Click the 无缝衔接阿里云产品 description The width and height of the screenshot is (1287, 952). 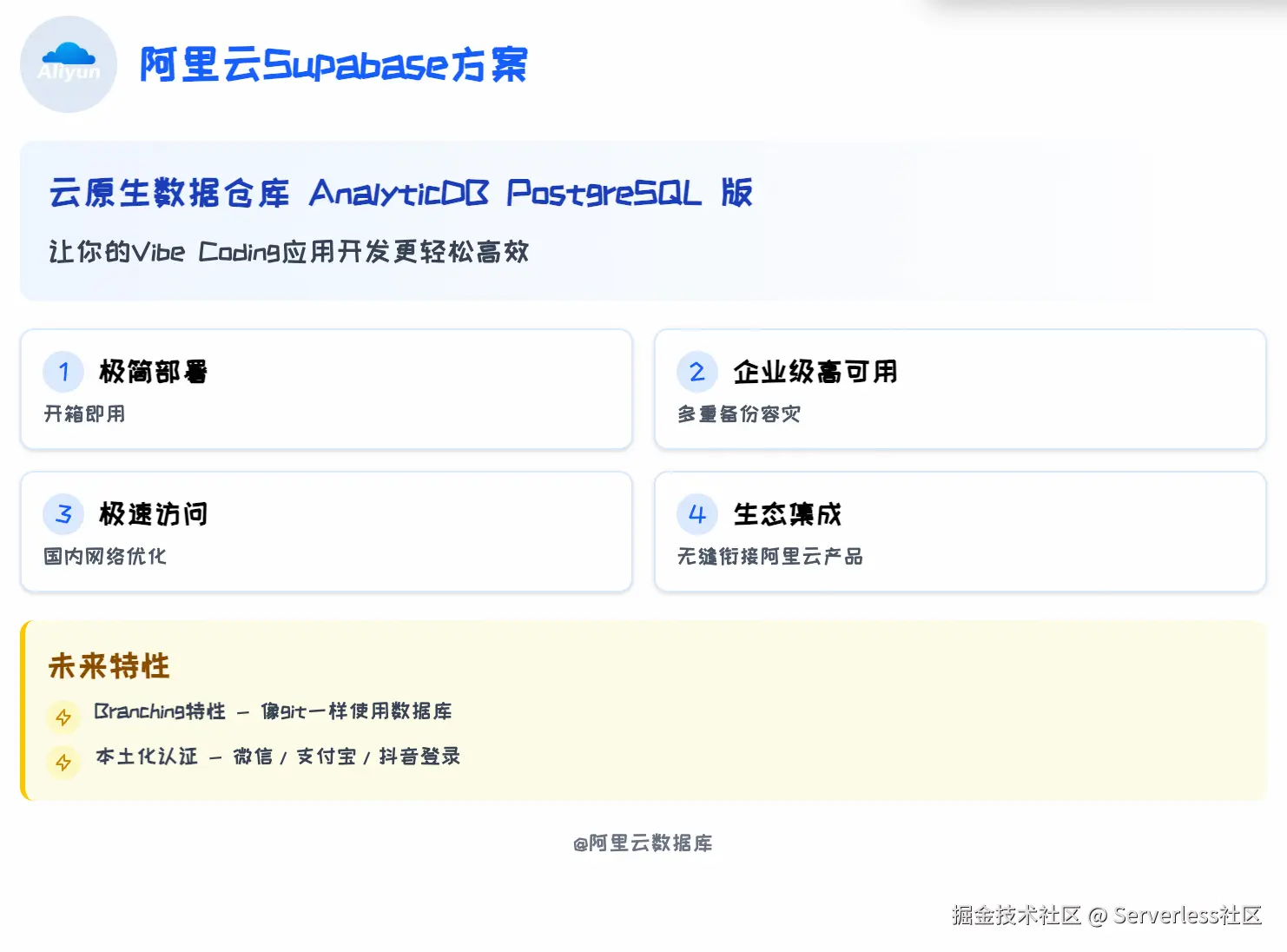point(770,557)
